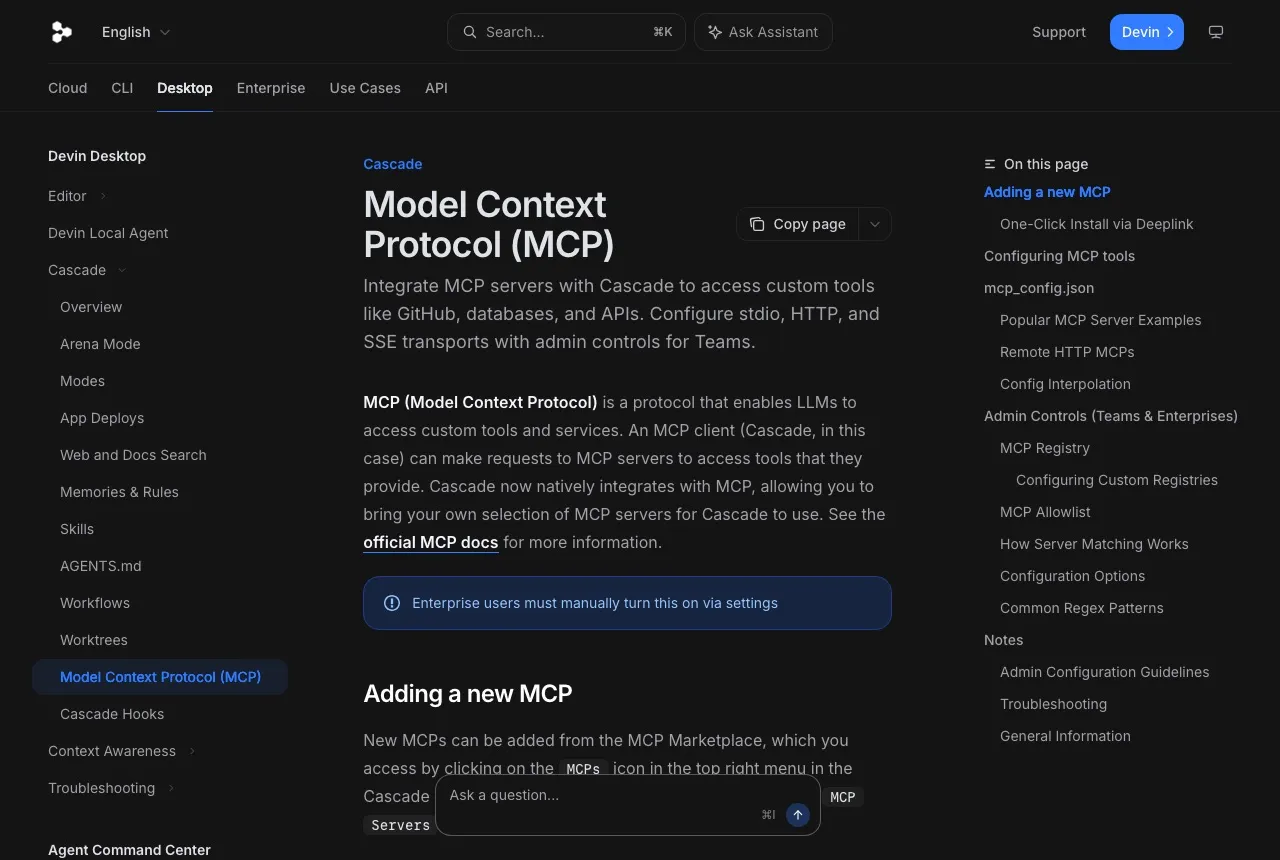The image size is (1280, 860).
Task: Focus the Search field
Action: pos(566,32)
